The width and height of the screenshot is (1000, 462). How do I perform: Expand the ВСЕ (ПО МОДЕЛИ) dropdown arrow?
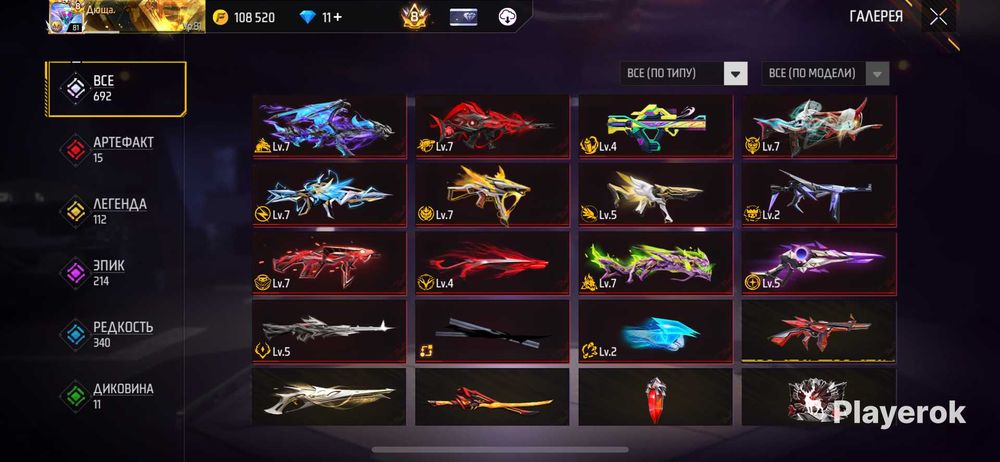[x=877, y=73]
